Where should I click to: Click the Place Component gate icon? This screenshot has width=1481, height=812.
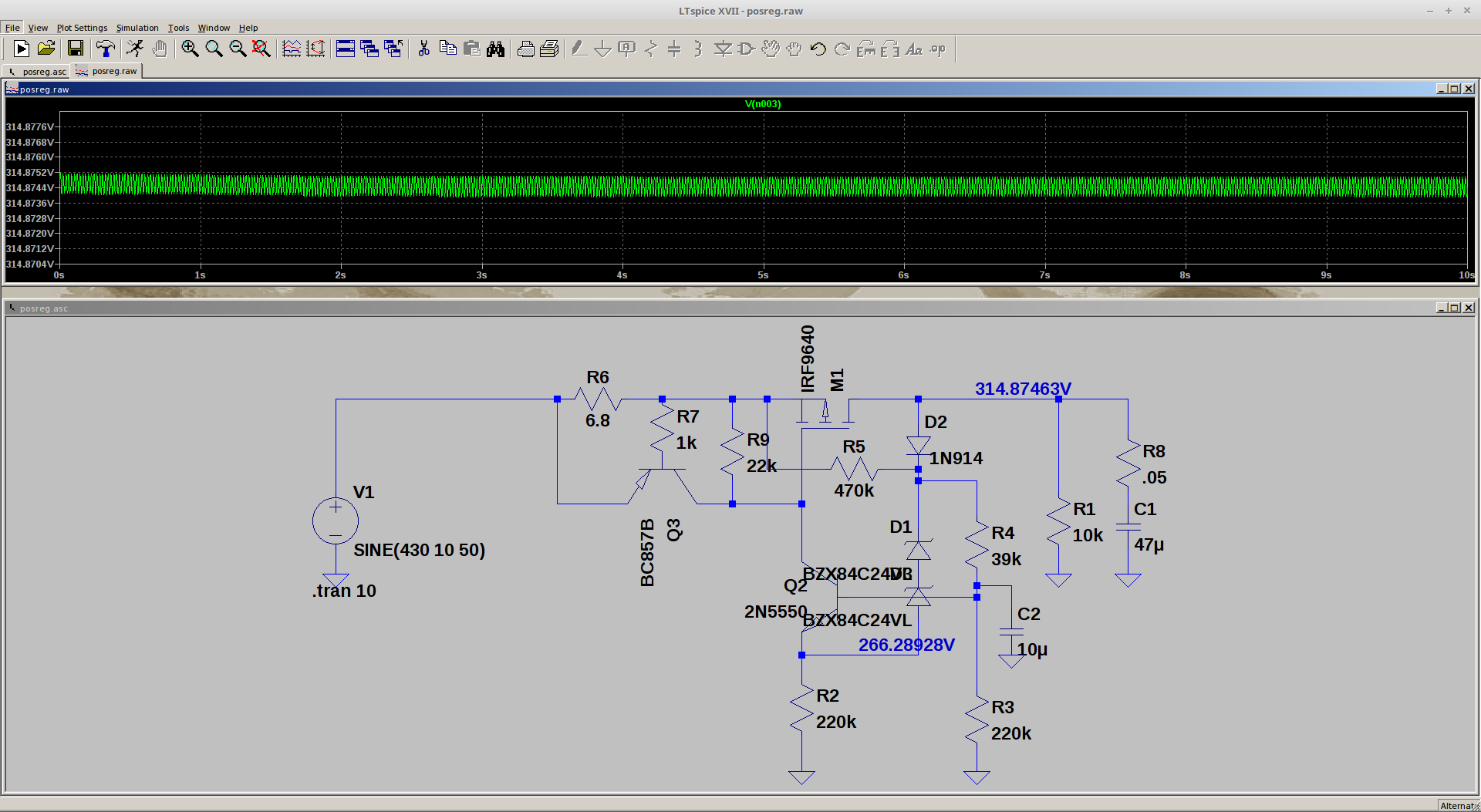pyautogui.click(x=747, y=49)
